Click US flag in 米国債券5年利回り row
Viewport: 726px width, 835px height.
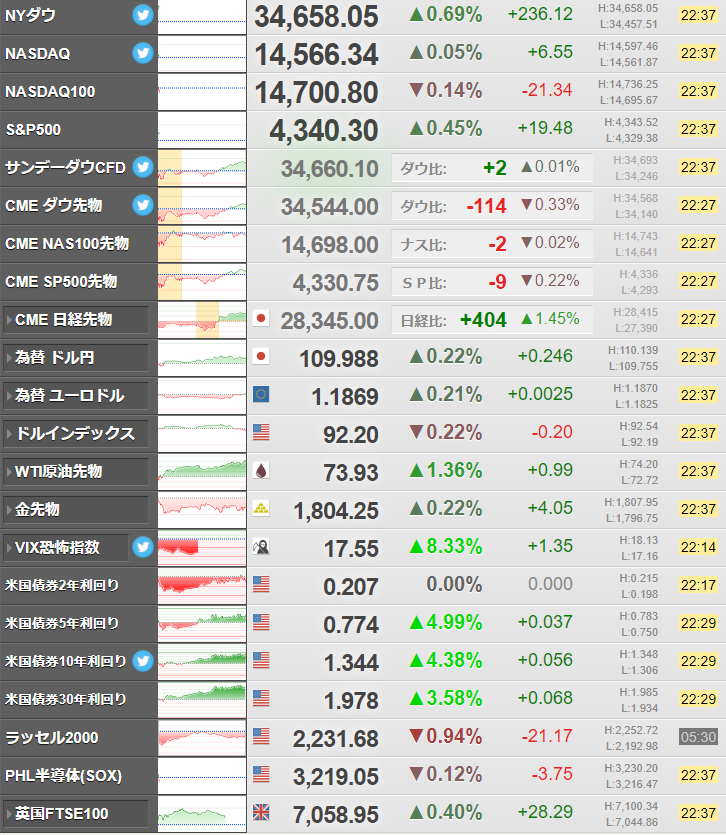261,622
